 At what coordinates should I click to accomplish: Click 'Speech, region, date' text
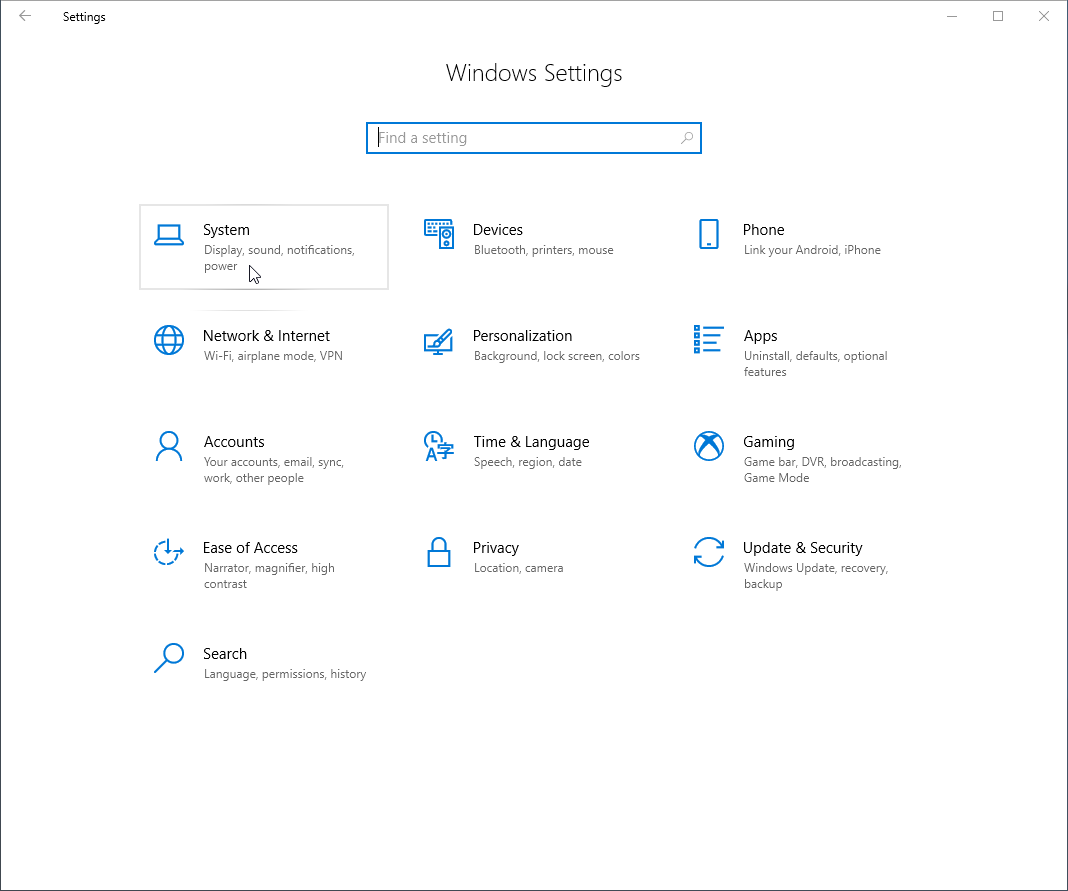tap(527, 463)
